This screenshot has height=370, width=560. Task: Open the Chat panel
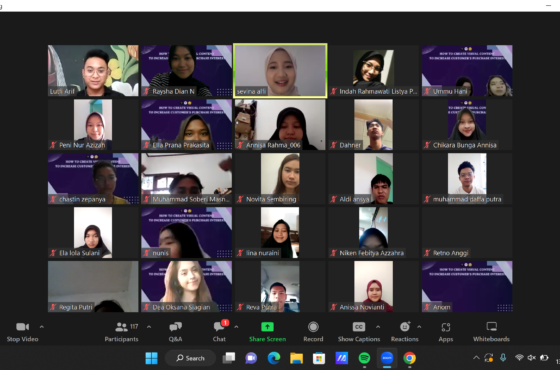coord(219,332)
